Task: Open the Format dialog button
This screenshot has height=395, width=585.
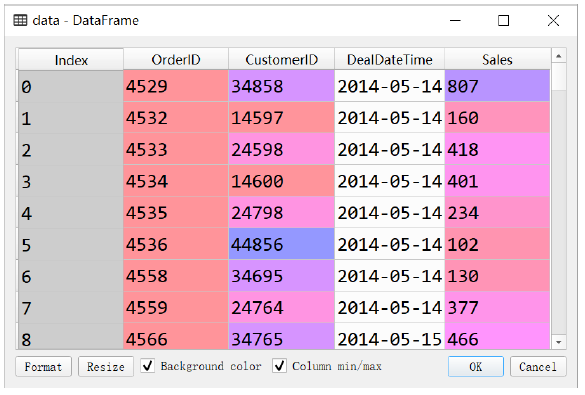Action: (43, 367)
